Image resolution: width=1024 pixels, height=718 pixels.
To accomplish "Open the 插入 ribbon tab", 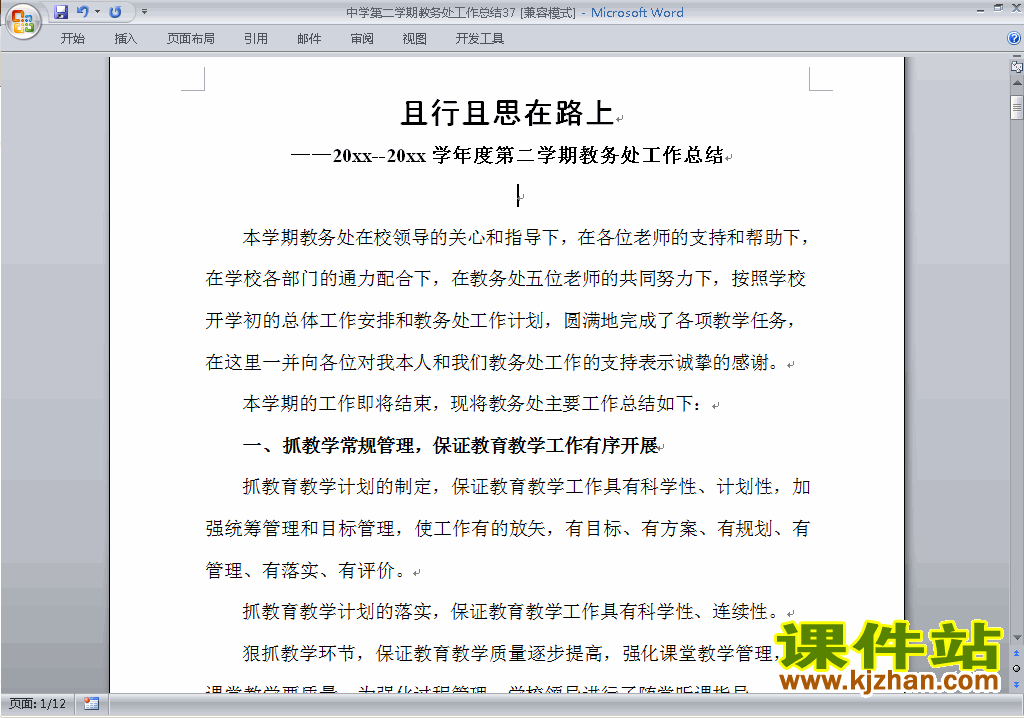I will tap(125, 39).
